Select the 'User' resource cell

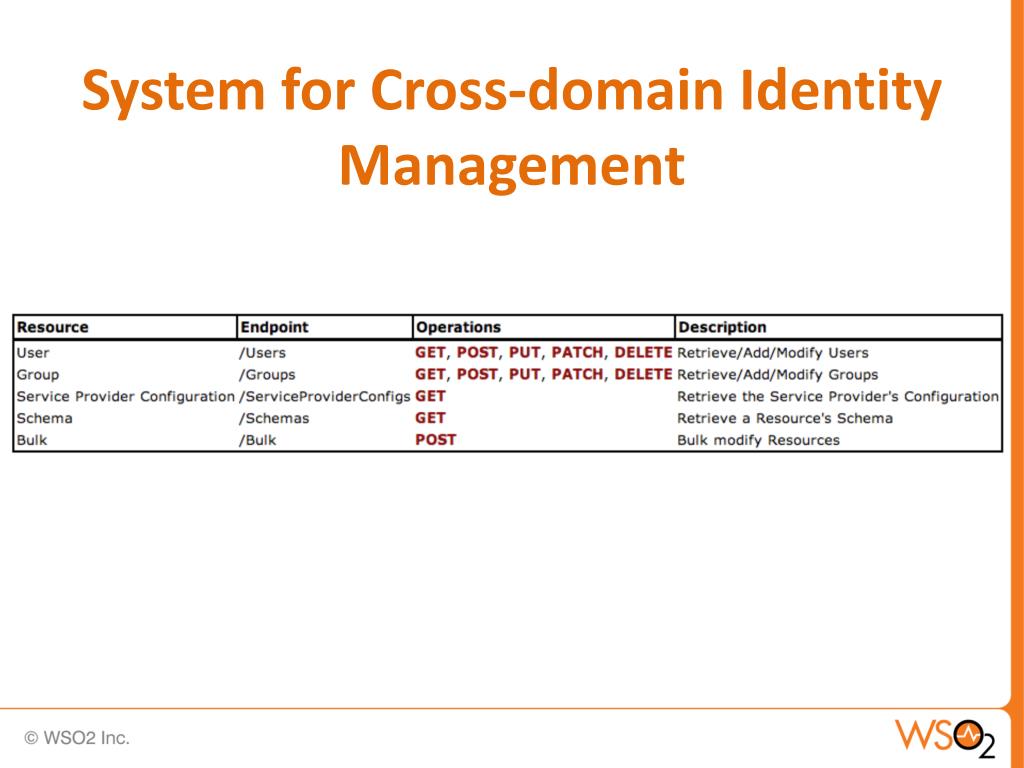(33, 353)
